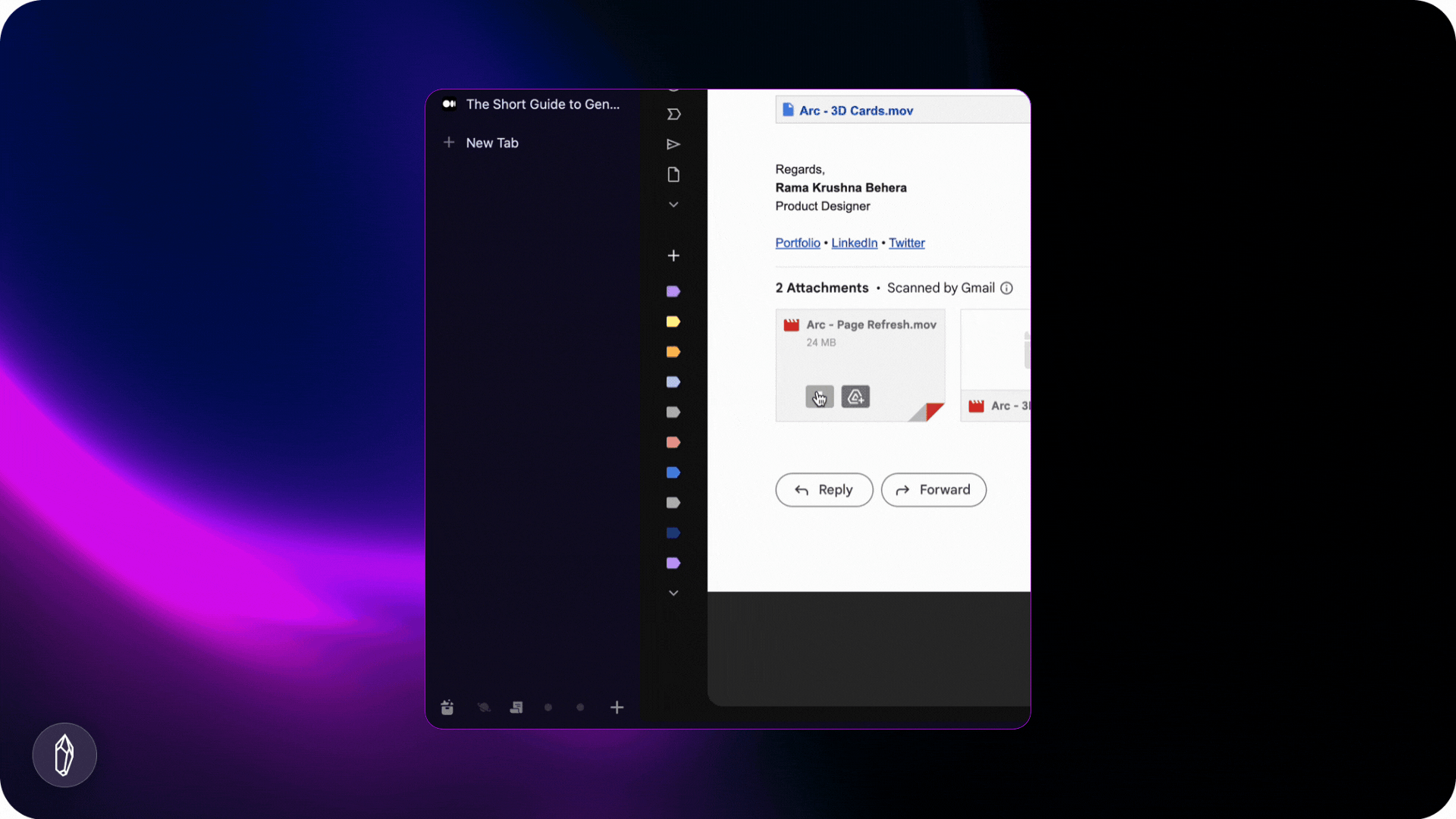Open the Drafts document icon

coord(673,174)
